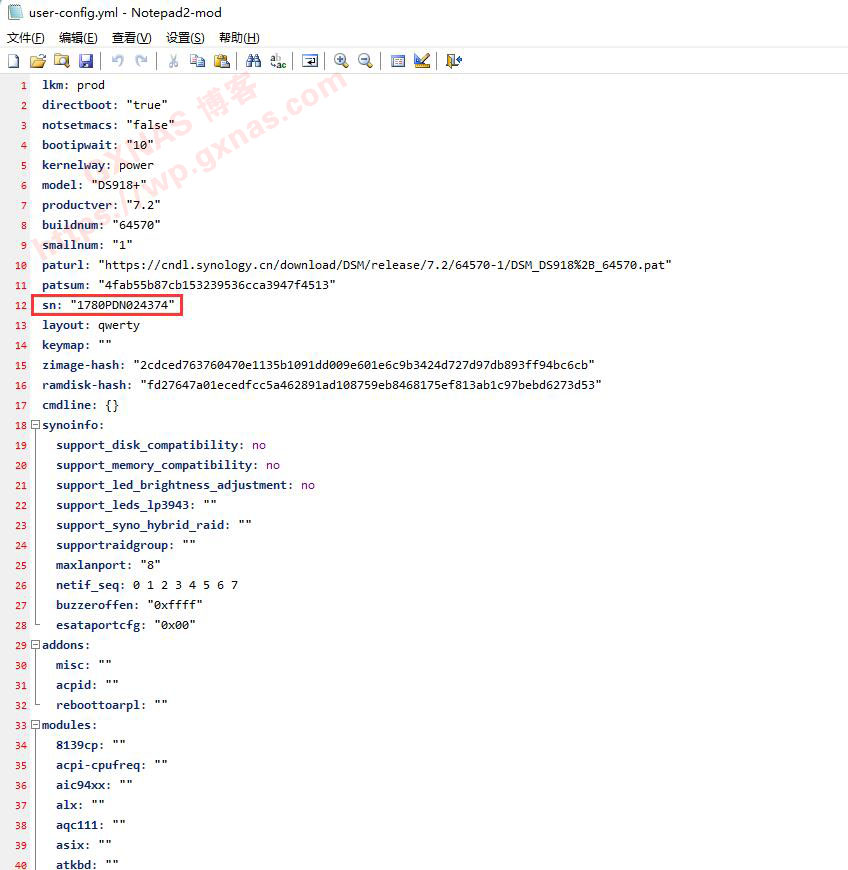Open Find with the binoculars icon
The image size is (848, 870).
(x=254, y=61)
